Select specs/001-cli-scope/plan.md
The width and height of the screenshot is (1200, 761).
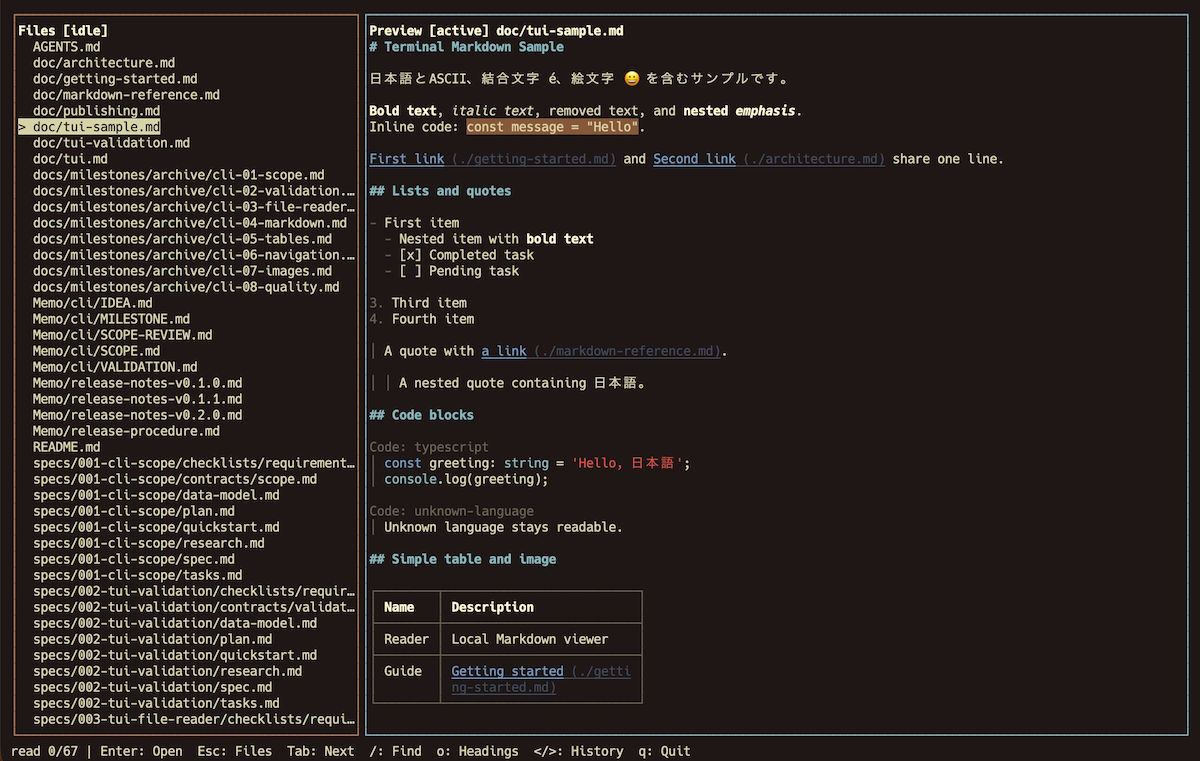pos(134,511)
